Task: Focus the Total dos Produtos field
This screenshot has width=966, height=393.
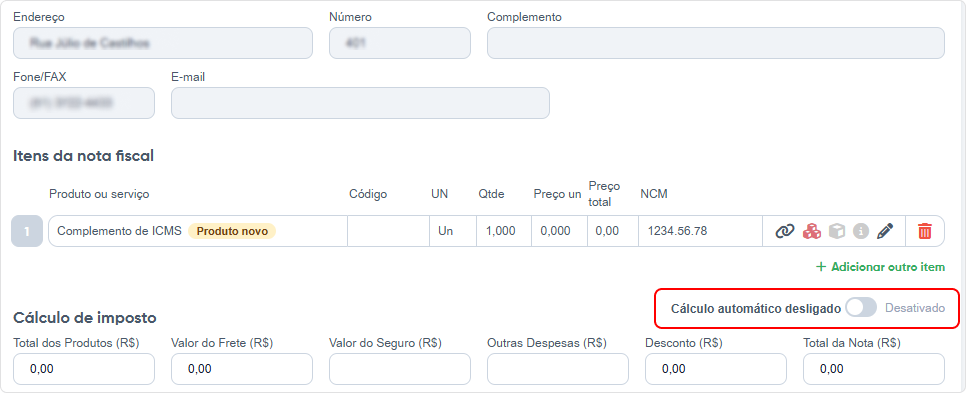Action: [84, 369]
